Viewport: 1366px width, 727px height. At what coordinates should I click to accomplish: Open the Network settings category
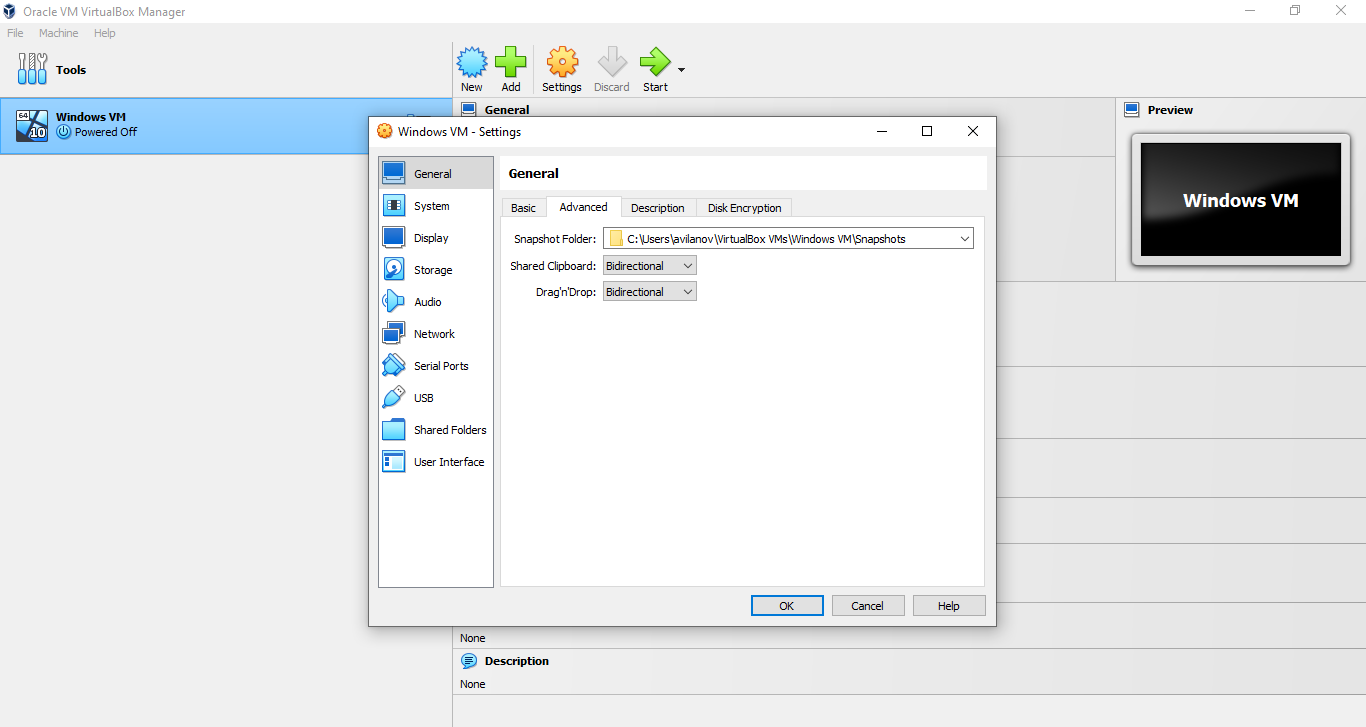click(x=436, y=334)
